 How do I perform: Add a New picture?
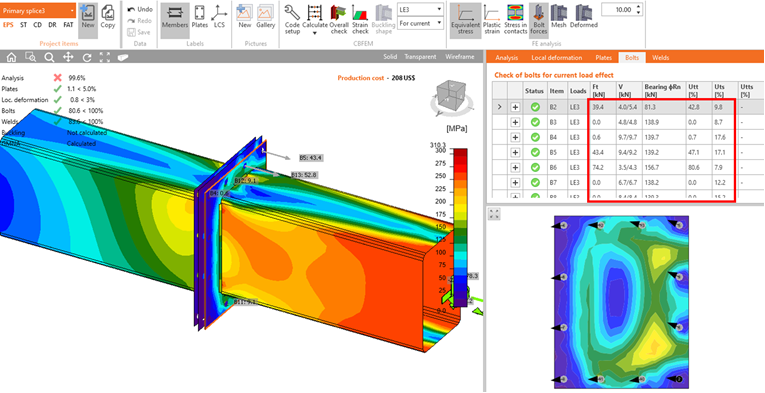[244, 18]
